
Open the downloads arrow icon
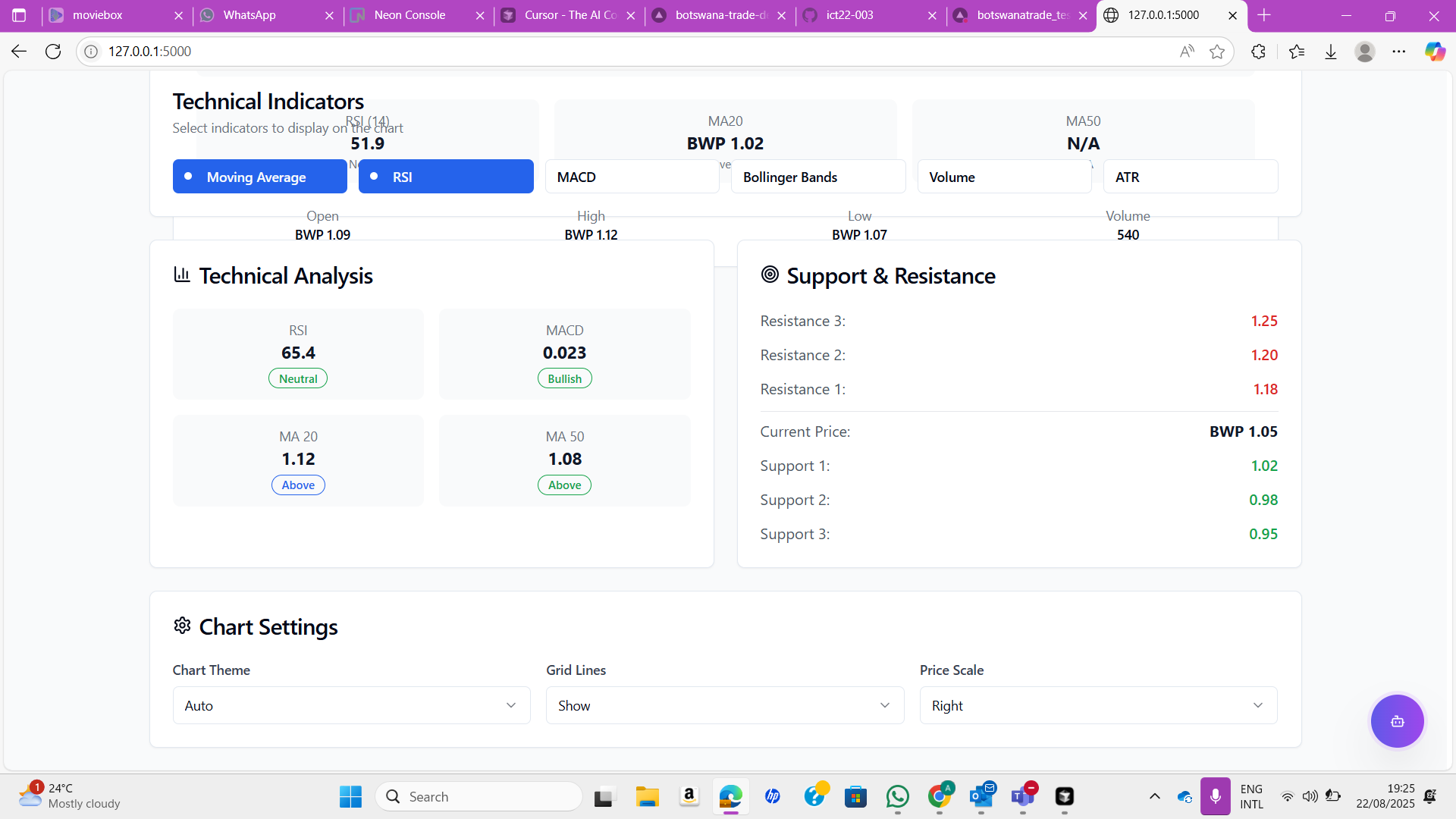1331,52
